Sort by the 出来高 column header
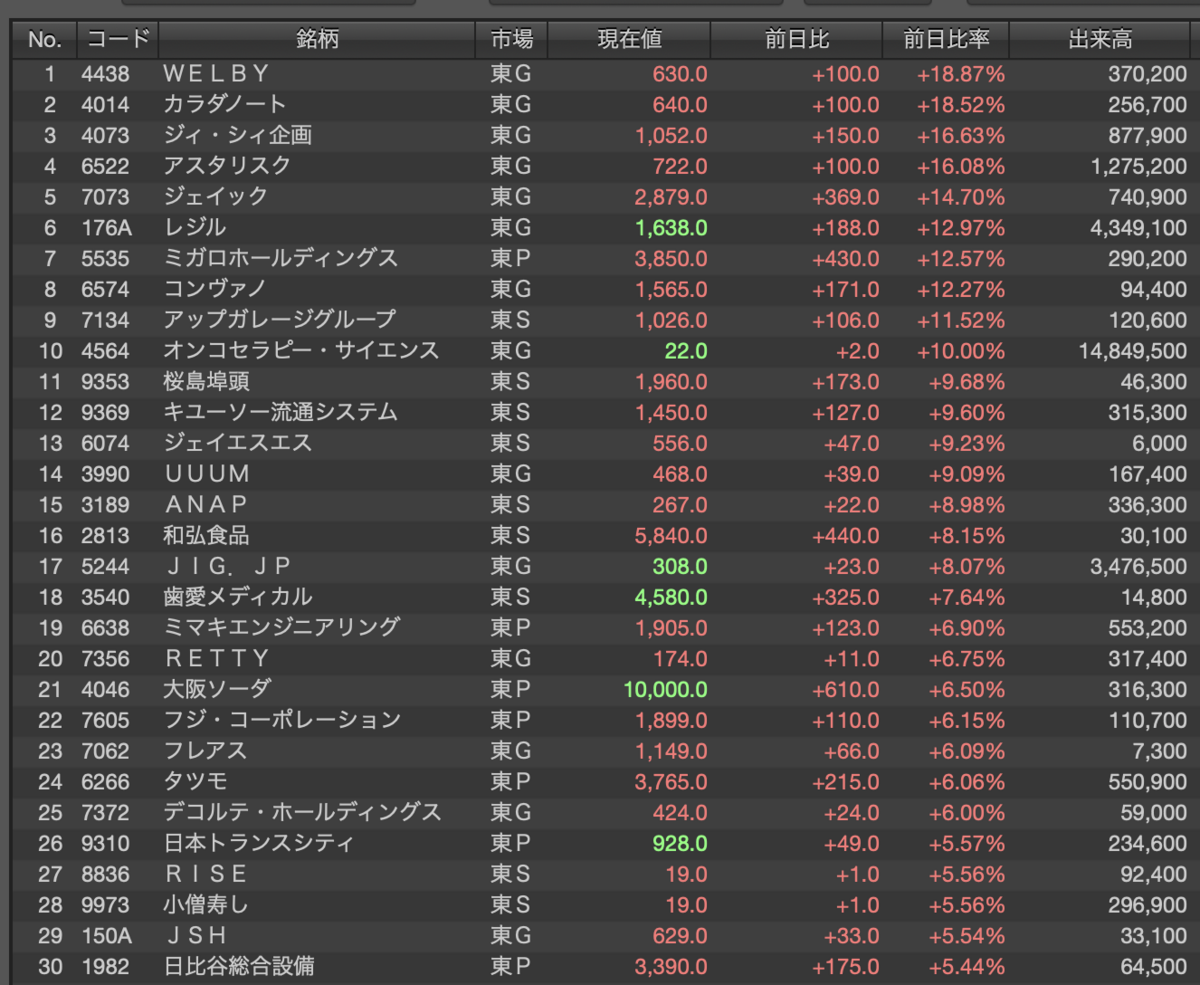 [x=1100, y=40]
